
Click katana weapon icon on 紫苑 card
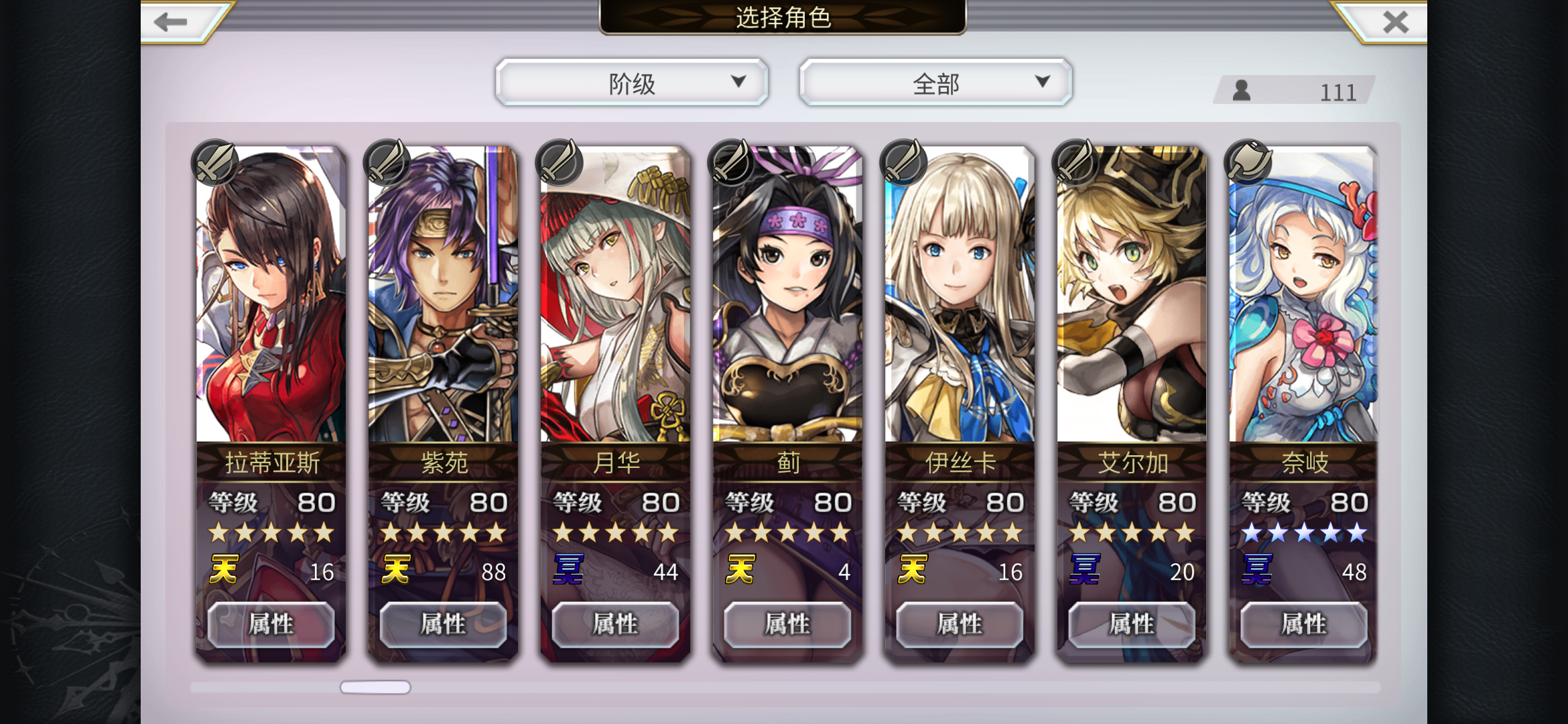(387, 163)
